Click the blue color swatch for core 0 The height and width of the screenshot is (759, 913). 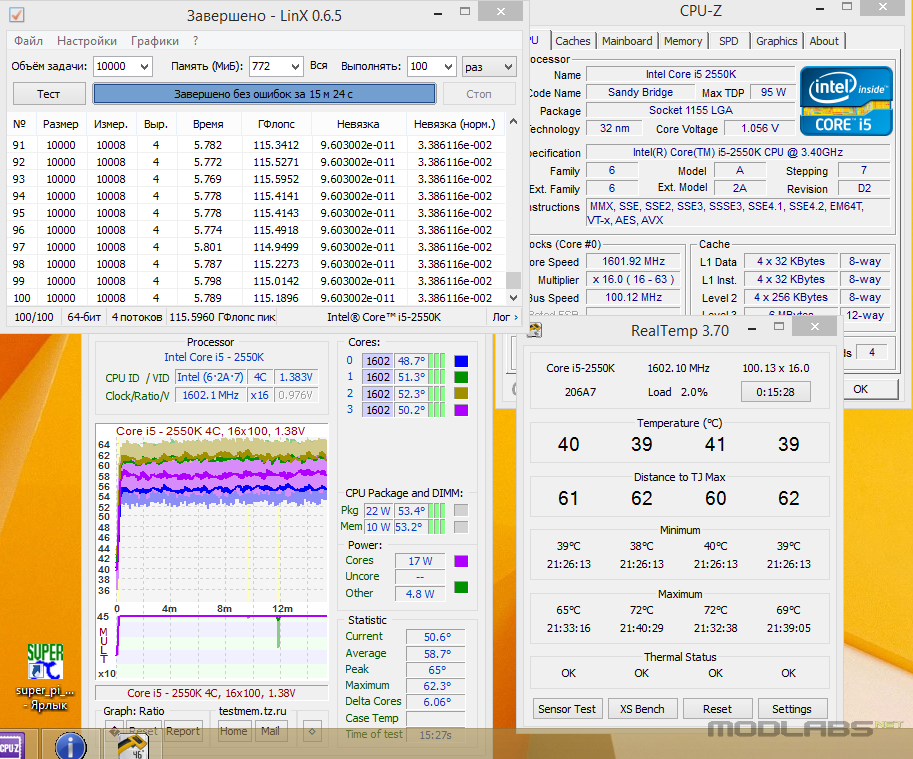coord(461,361)
